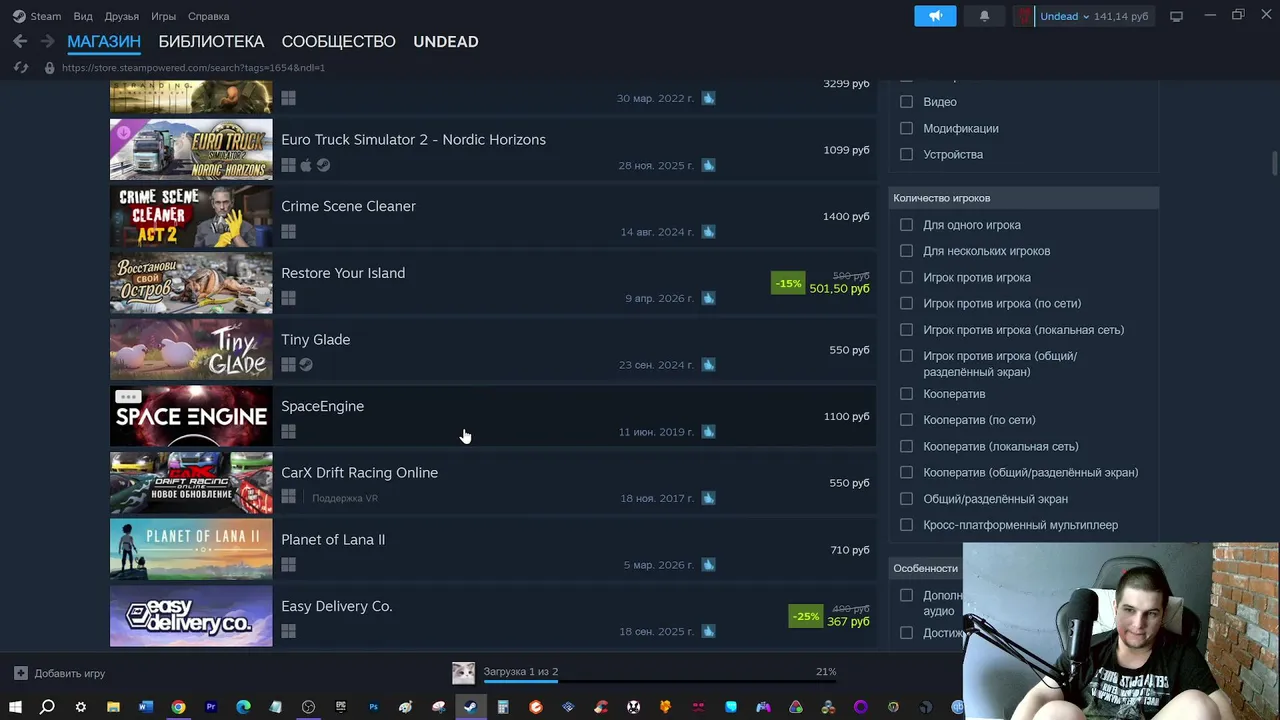The width and height of the screenshot is (1280, 720).
Task: Tick Игрок против игрока (локальная сеть)
Action: click(906, 330)
